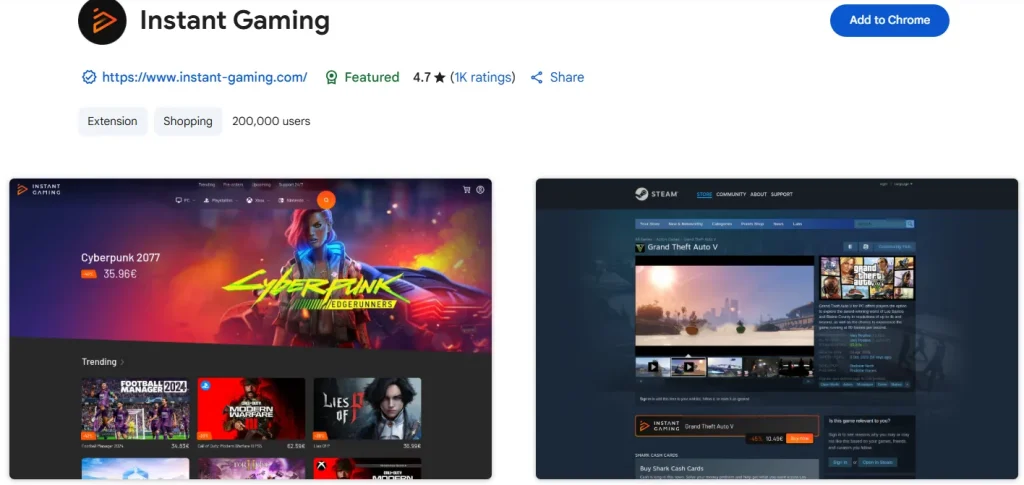Click the PlayStation badge on Modern Warfare card

(204, 385)
